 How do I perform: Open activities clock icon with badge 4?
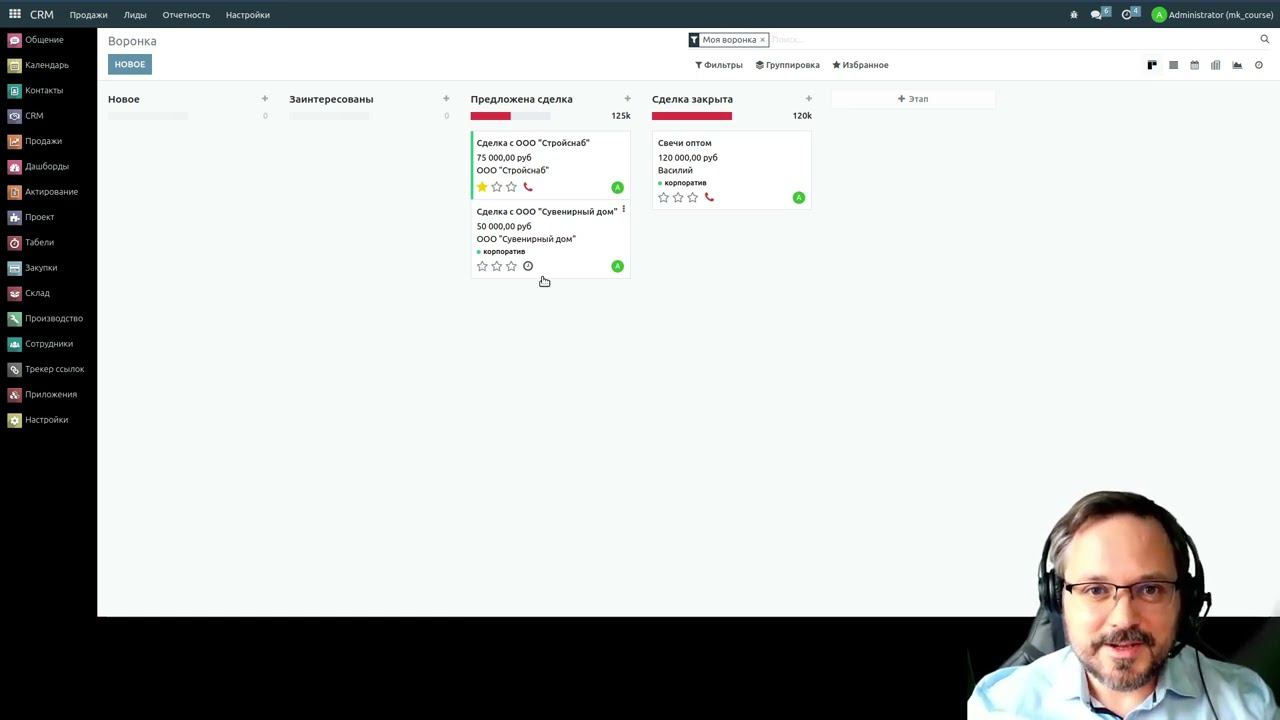1130,14
